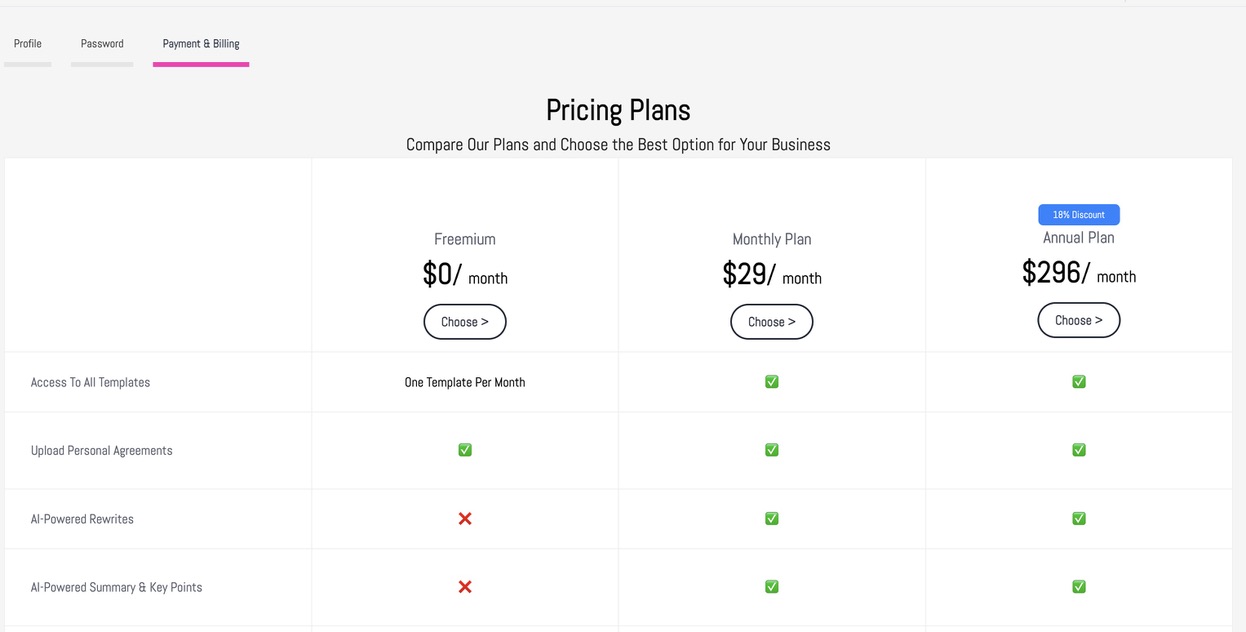
Task: Click the red X for AI-Powered Rewrites
Action: [465, 519]
